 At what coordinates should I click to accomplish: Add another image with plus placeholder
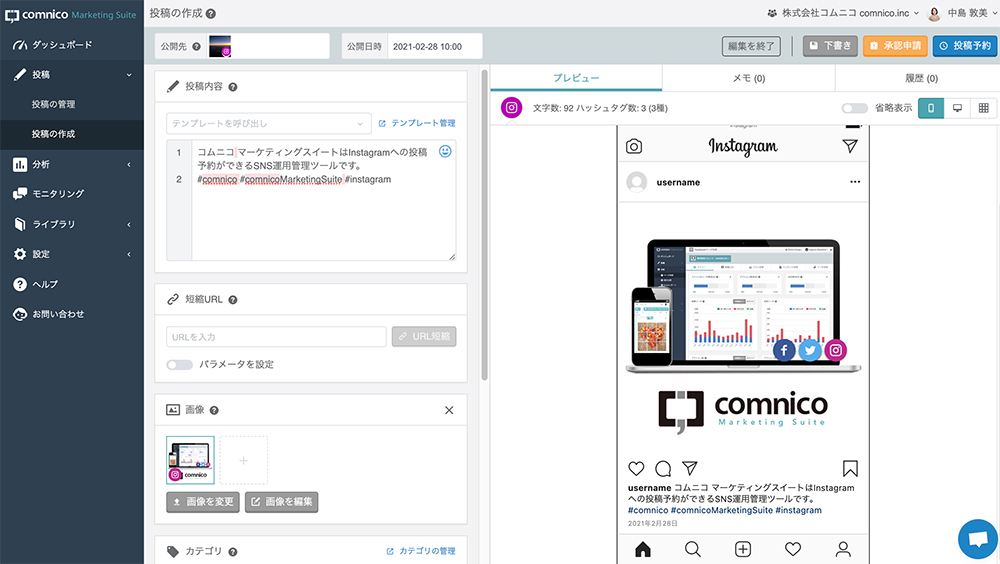click(x=244, y=460)
